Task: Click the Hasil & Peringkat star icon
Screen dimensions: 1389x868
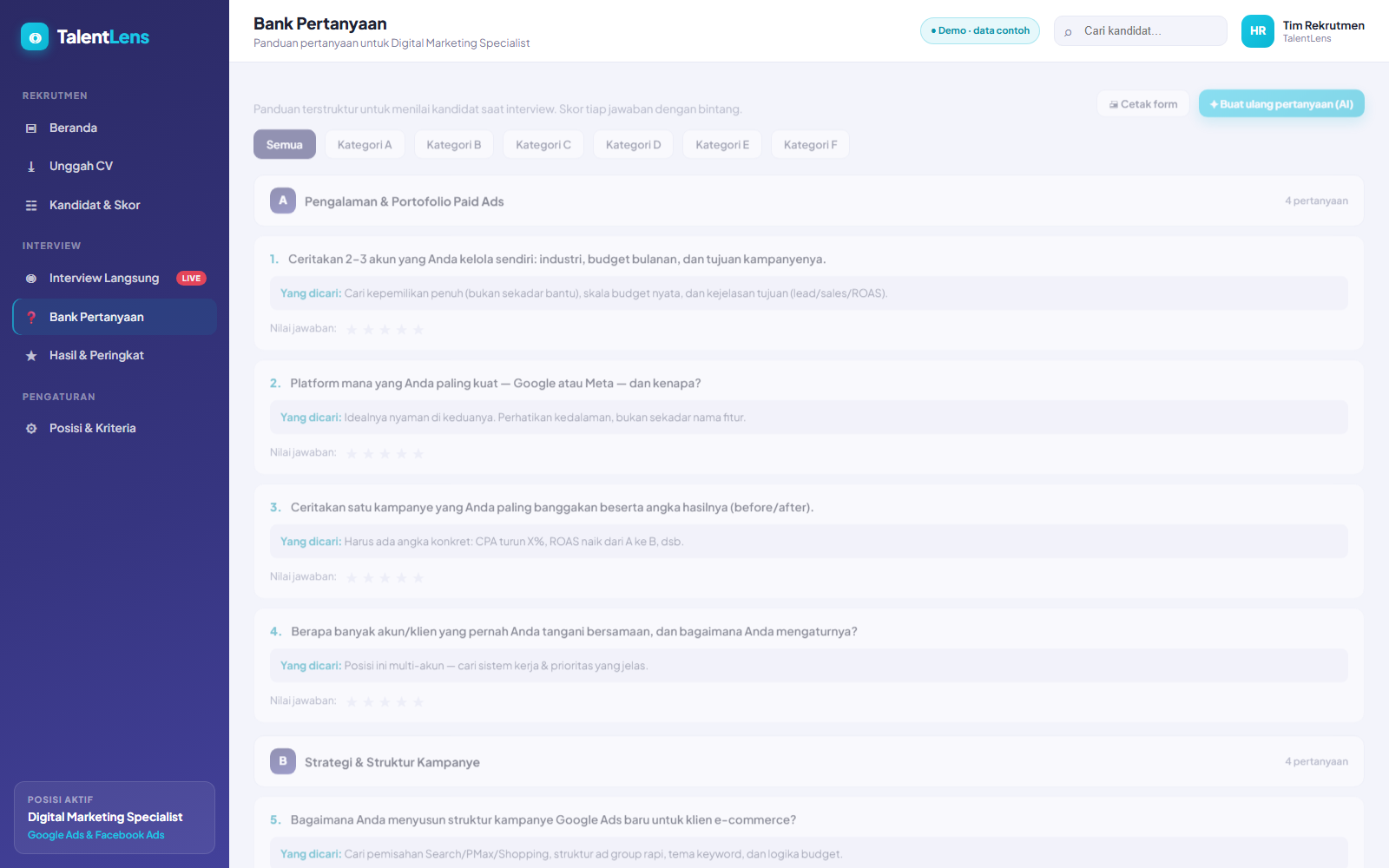Action: click(31, 356)
